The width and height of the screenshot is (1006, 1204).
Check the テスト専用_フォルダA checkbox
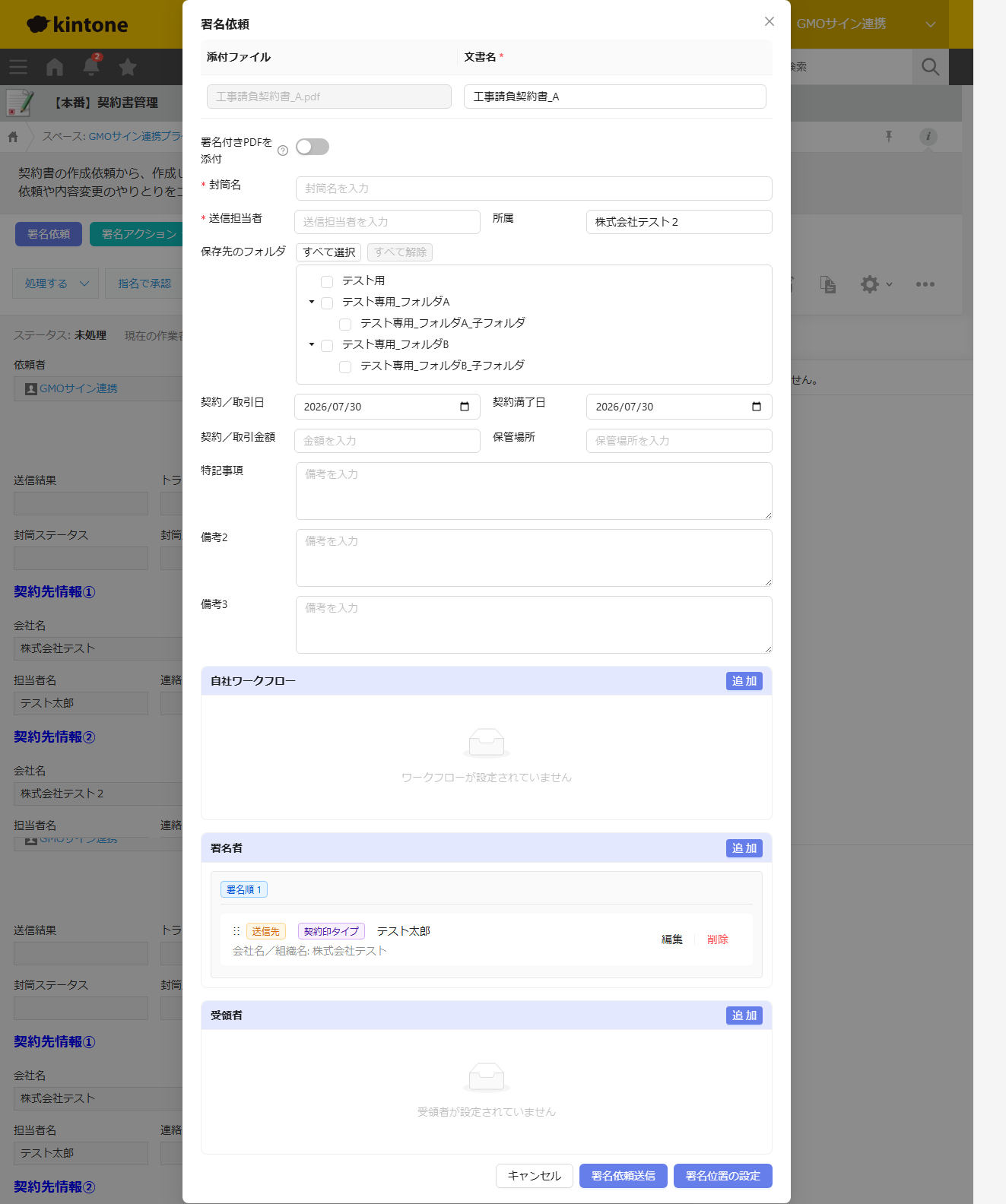coord(327,303)
